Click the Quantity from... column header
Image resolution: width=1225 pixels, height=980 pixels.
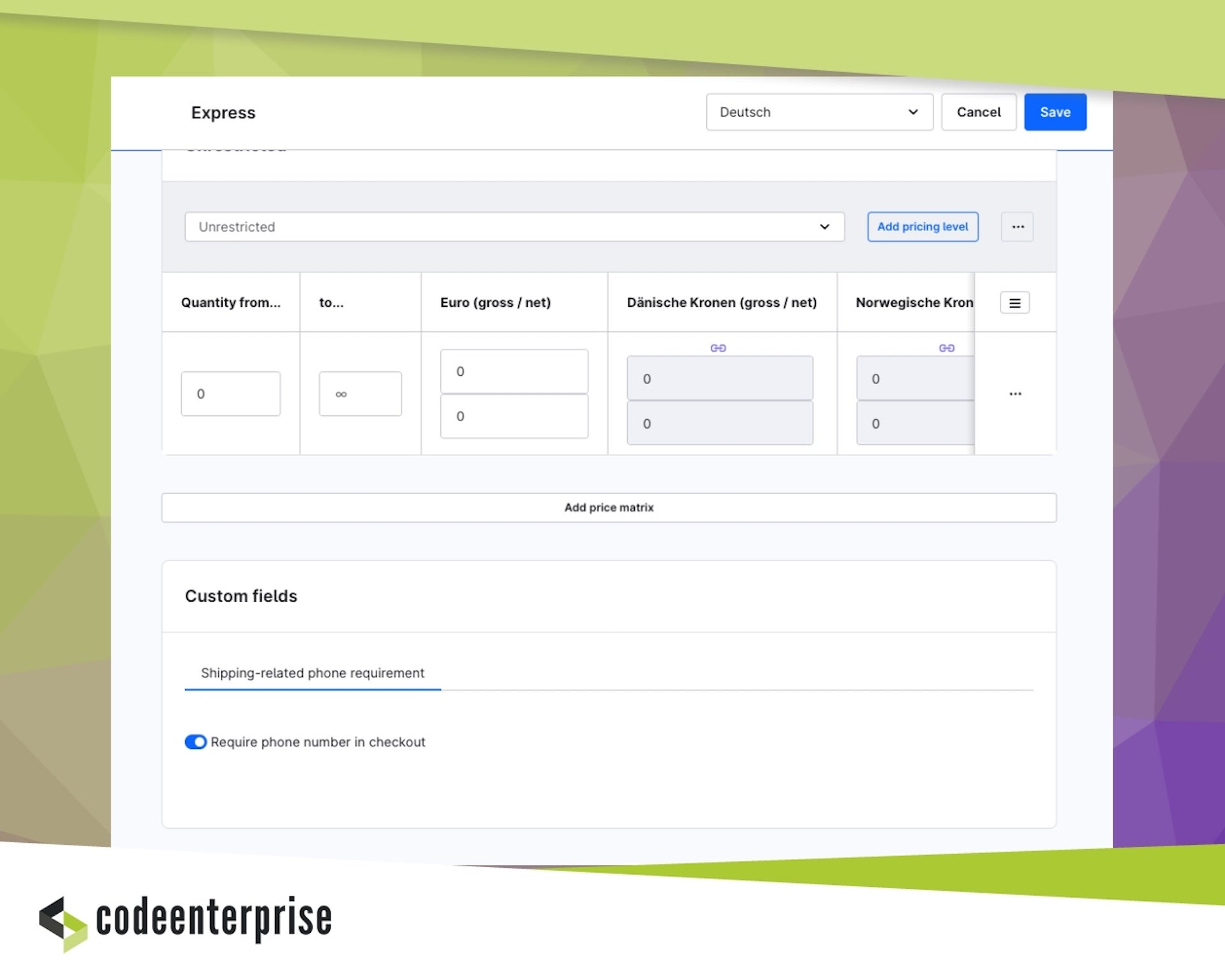tap(230, 302)
